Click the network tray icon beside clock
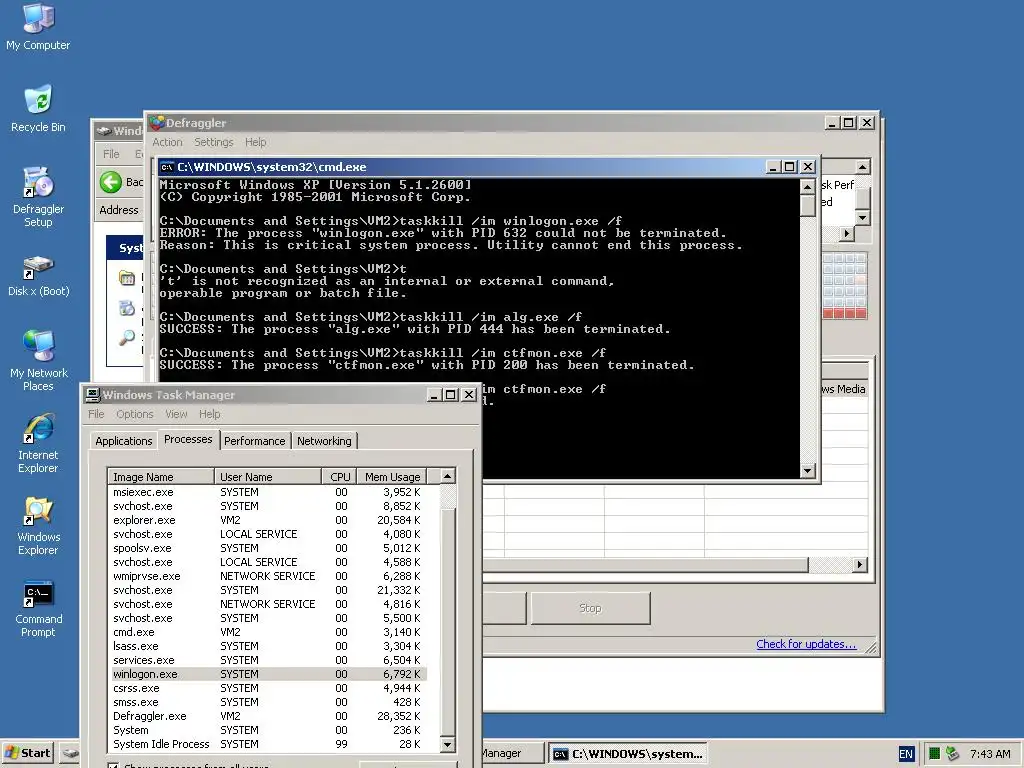 (952, 754)
